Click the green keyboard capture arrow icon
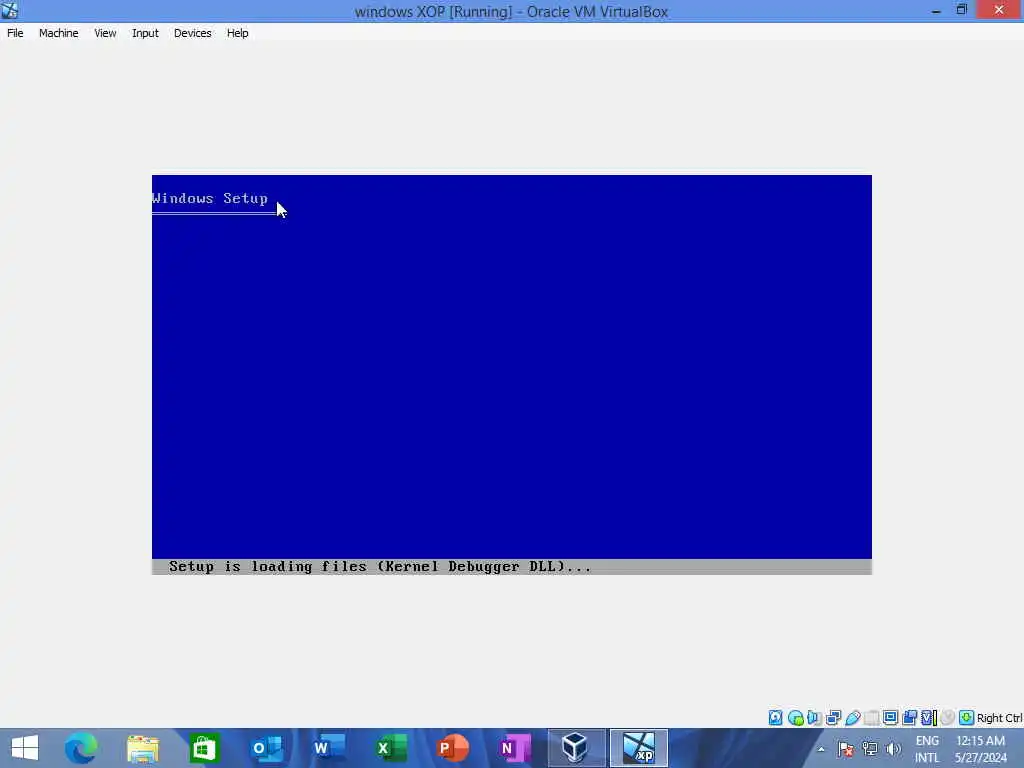This screenshot has width=1024, height=768. [967, 718]
